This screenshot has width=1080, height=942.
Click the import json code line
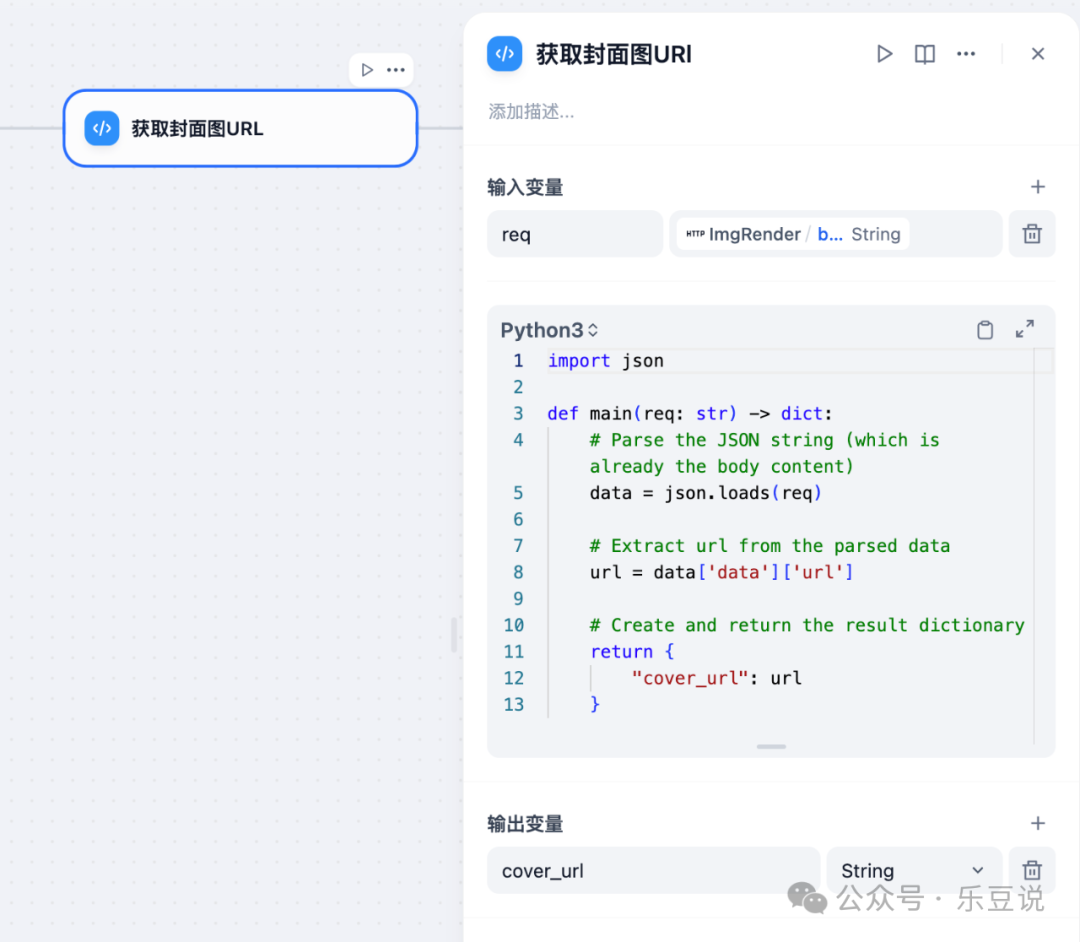click(x=605, y=361)
